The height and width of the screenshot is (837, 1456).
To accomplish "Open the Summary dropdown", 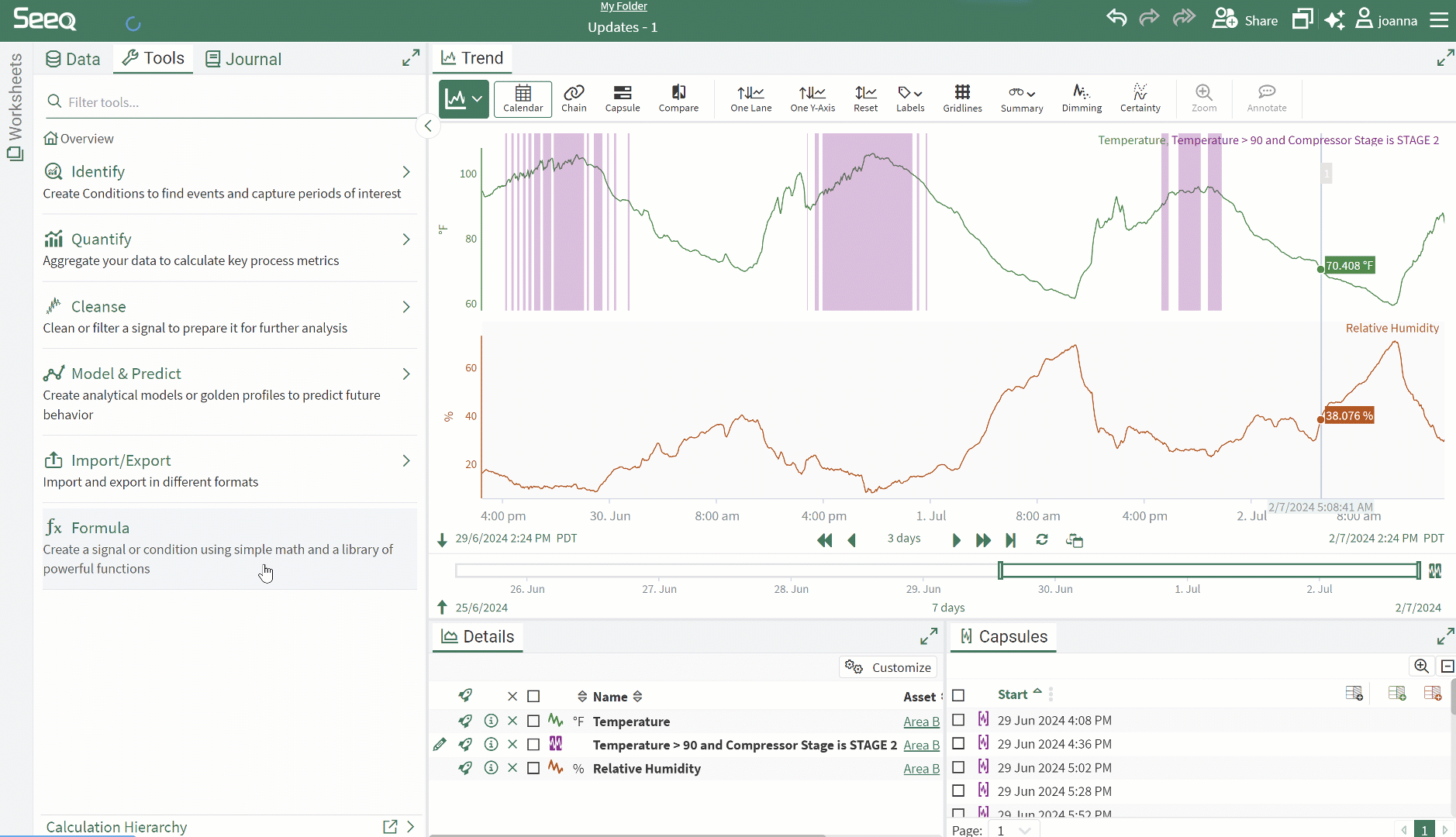I will (1022, 98).
